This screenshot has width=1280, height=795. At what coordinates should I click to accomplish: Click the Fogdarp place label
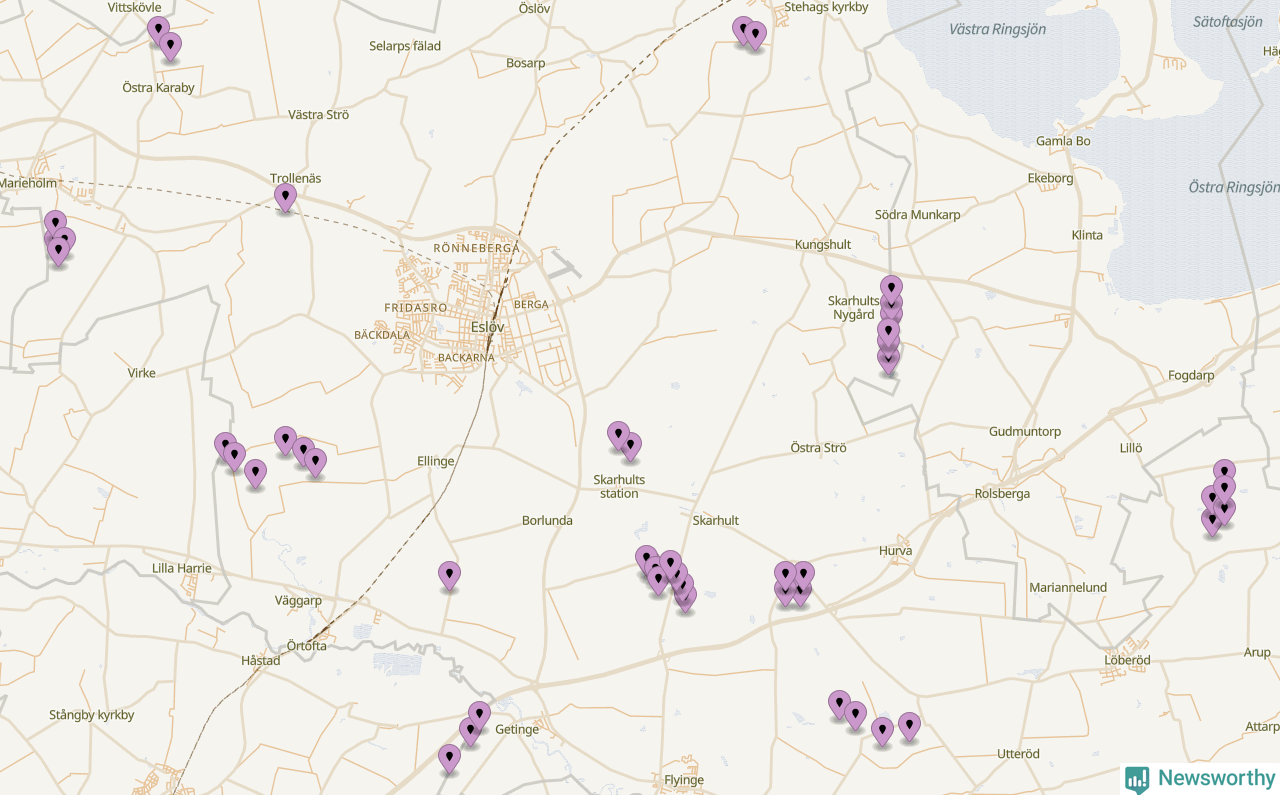click(x=1191, y=375)
